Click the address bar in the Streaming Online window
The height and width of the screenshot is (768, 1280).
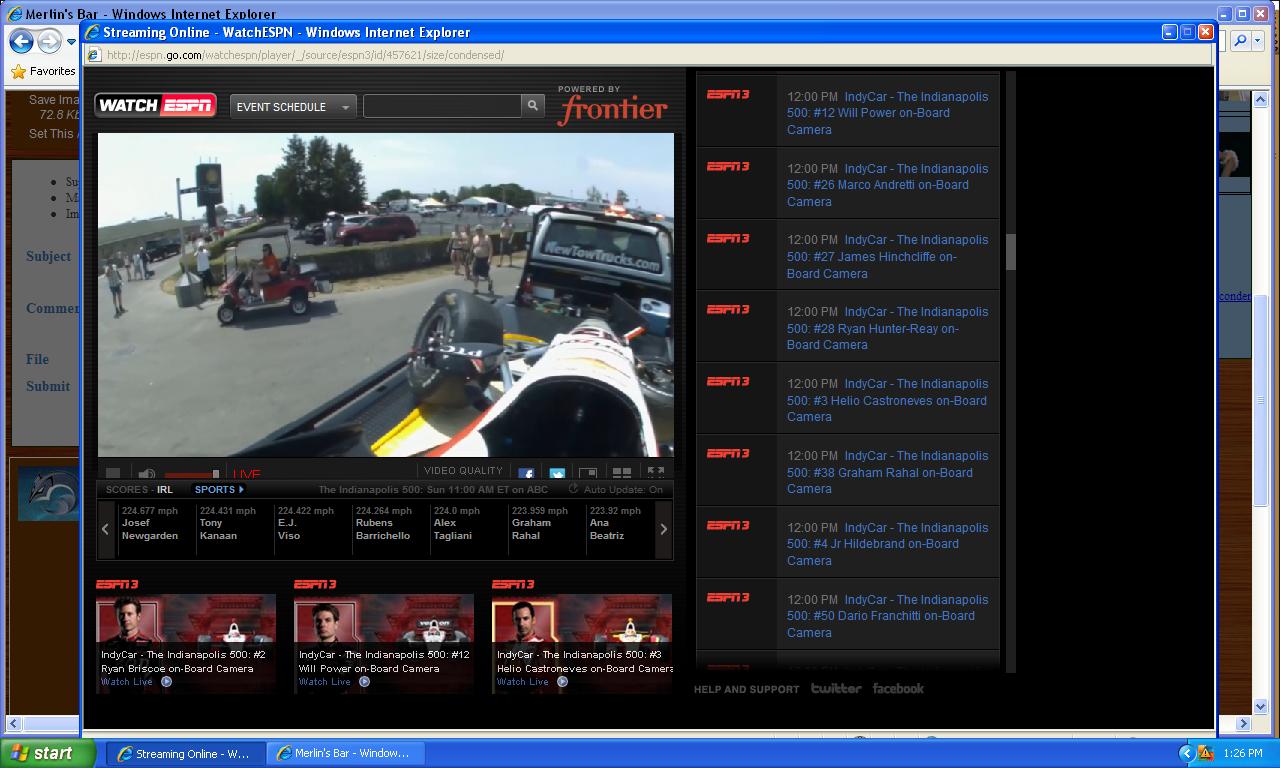point(648,55)
